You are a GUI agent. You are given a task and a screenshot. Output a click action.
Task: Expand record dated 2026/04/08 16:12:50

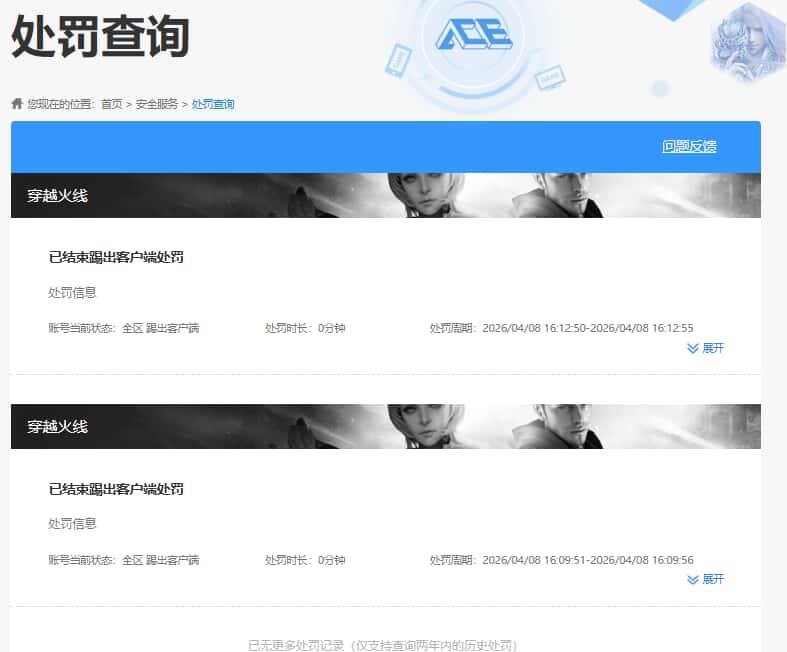[x=705, y=348]
